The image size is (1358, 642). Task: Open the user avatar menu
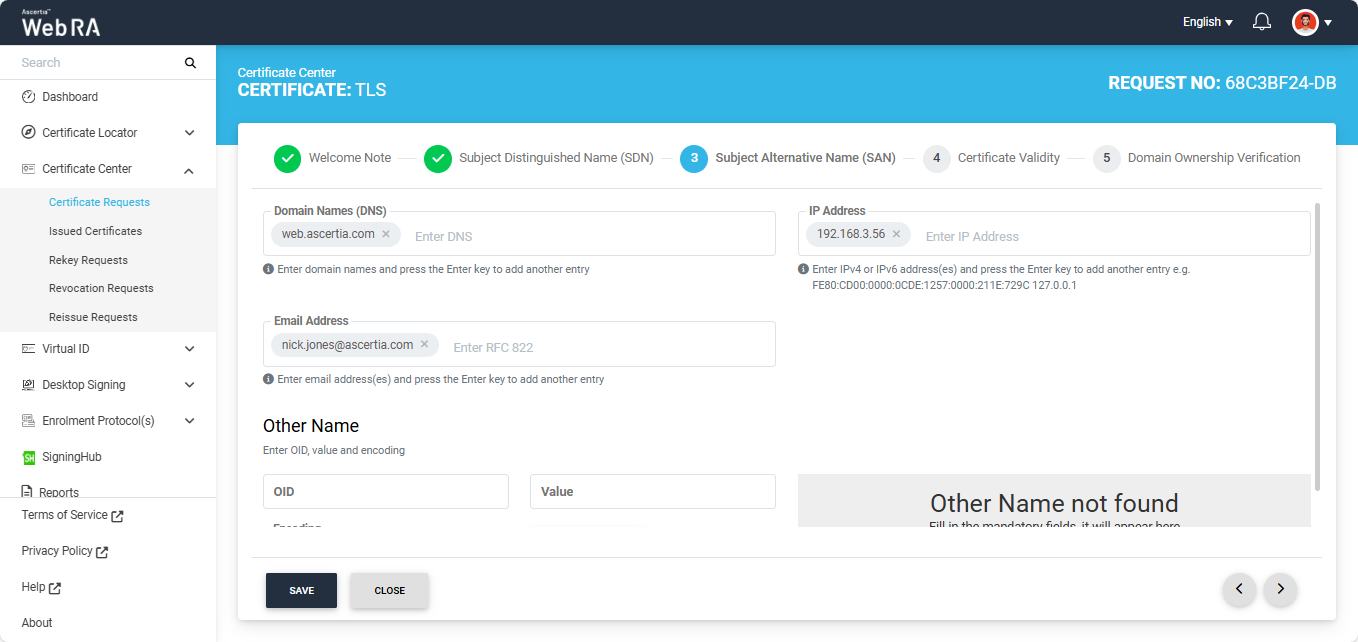click(x=1311, y=22)
